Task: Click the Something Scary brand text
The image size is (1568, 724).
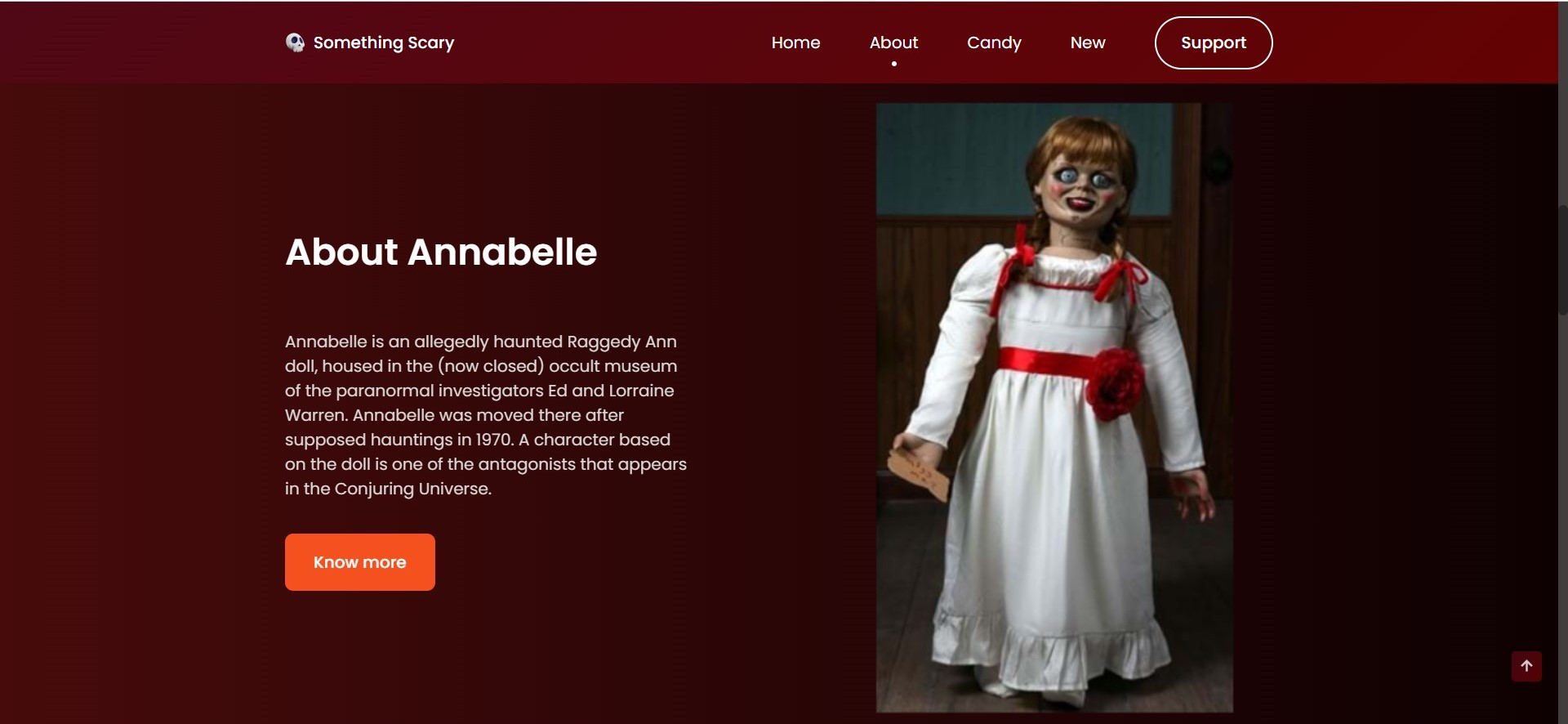Action: pos(384,42)
